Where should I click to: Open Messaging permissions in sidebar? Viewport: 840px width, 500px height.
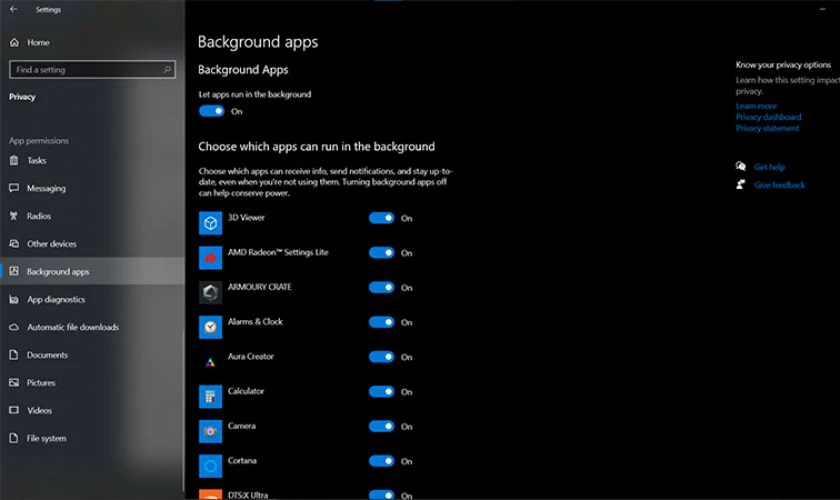[x=46, y=188]
